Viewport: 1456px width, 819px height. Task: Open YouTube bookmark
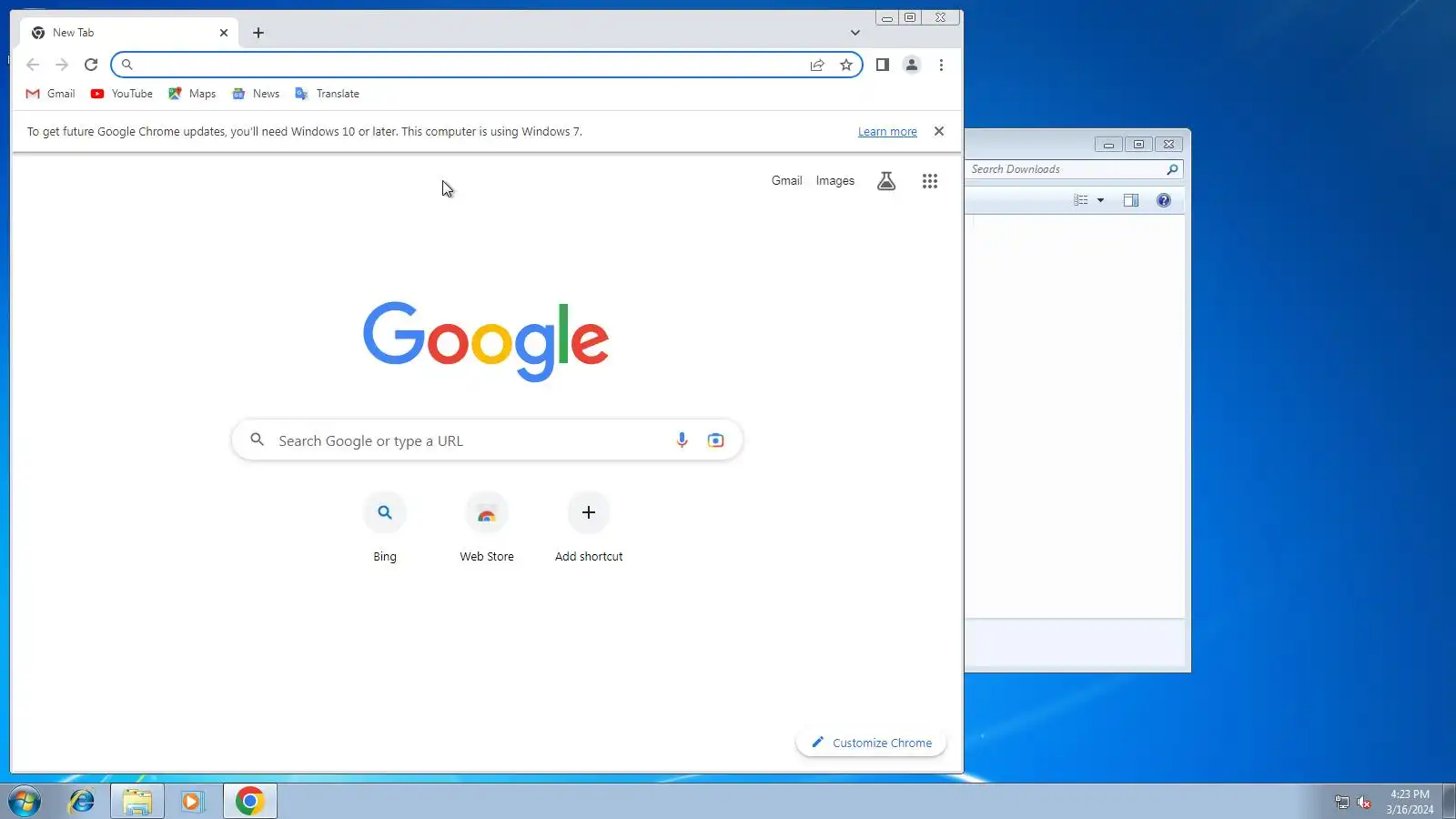coord(122,94)
